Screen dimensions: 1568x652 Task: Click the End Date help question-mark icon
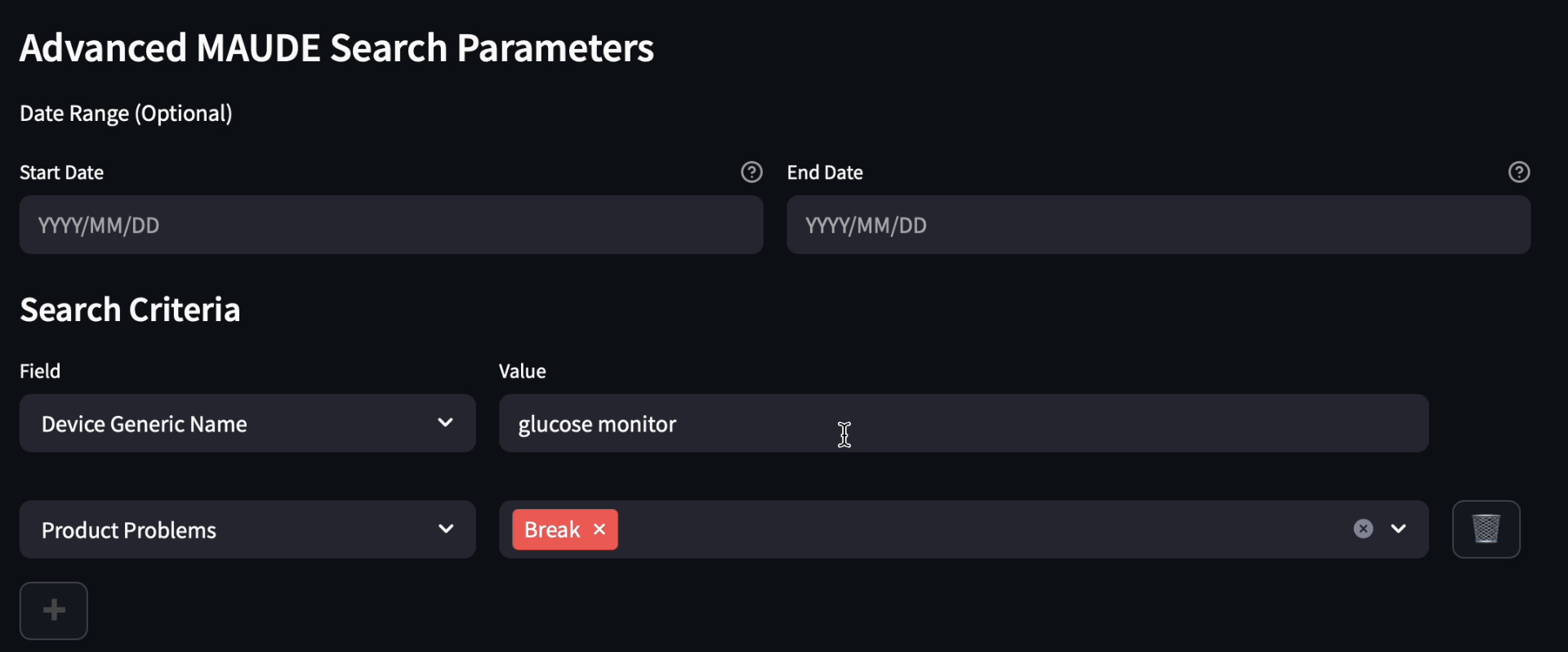point(1519,172)
